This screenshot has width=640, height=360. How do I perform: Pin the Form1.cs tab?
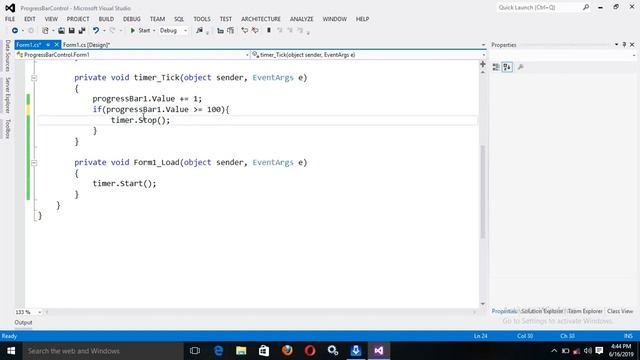tap(48, 45)
